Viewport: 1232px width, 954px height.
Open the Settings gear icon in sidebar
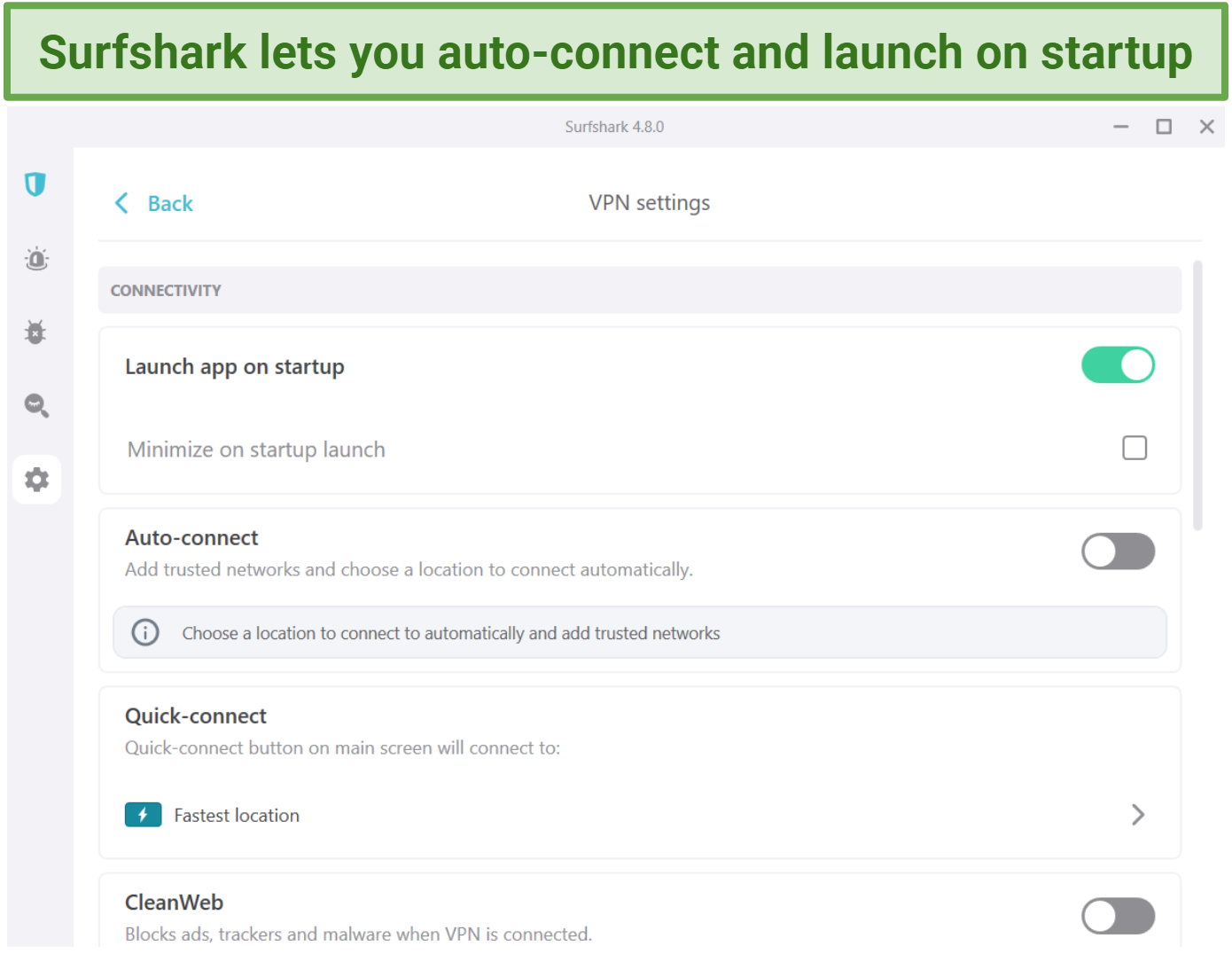(36, 480)
